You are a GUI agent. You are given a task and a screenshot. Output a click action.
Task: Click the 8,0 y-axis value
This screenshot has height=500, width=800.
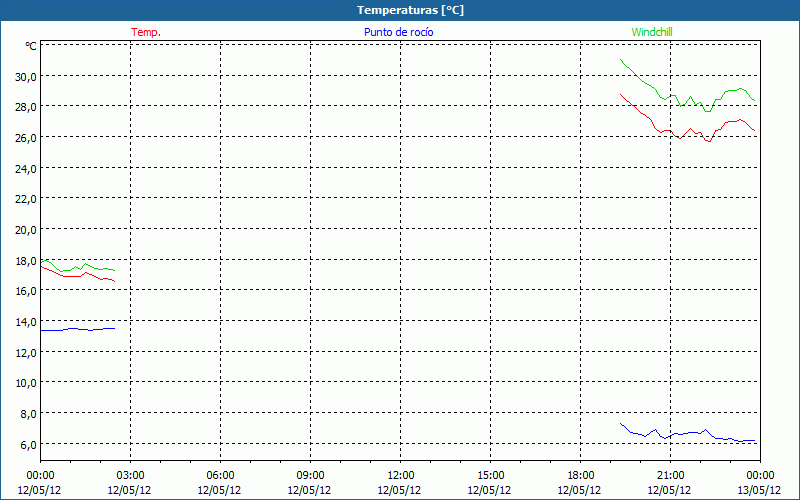coord(28,414)
